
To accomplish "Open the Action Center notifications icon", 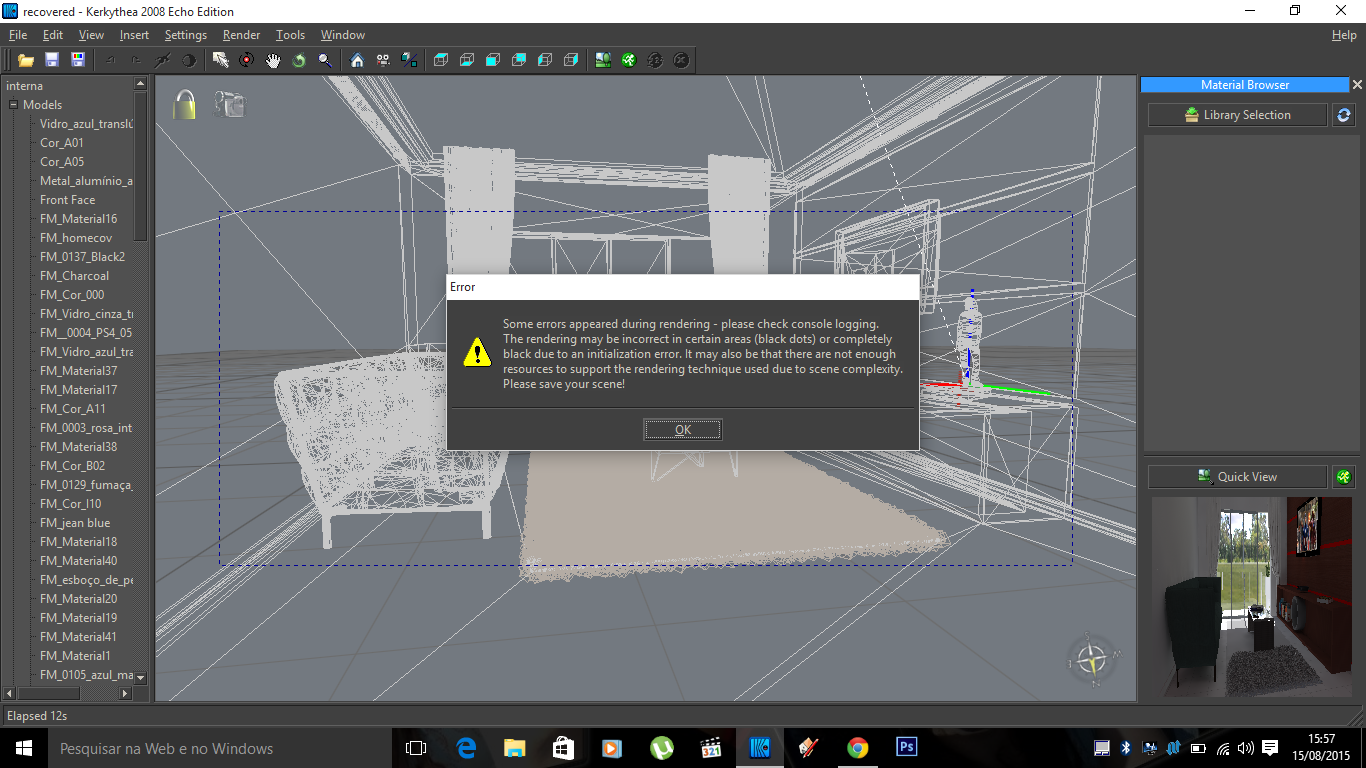I will (x=1270, y=748).
